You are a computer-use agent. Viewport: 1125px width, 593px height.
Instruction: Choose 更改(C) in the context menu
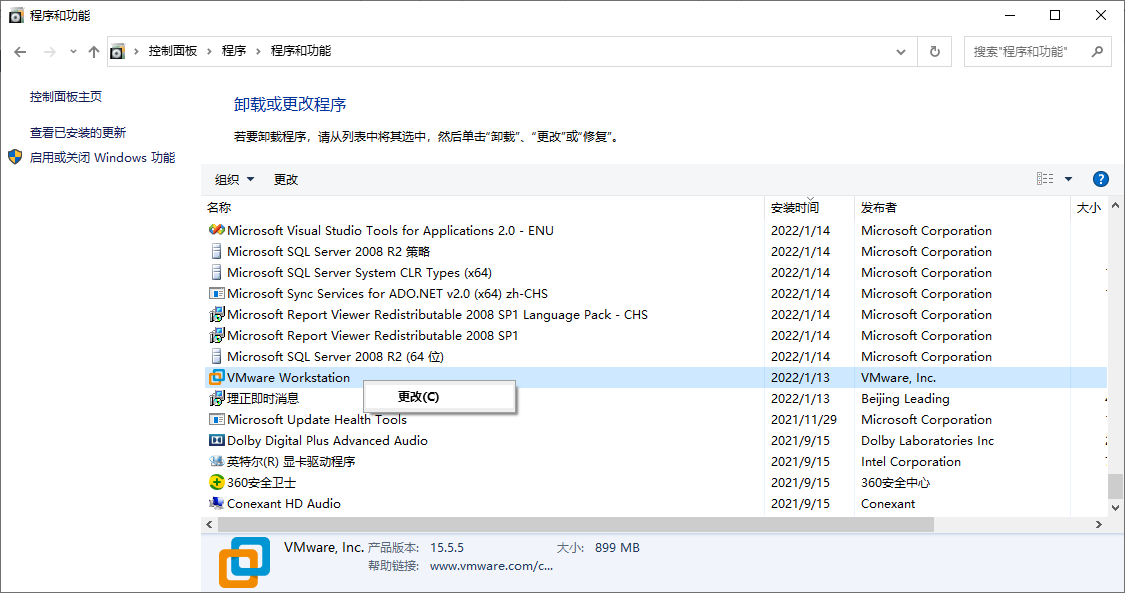[x=440, y=397]
